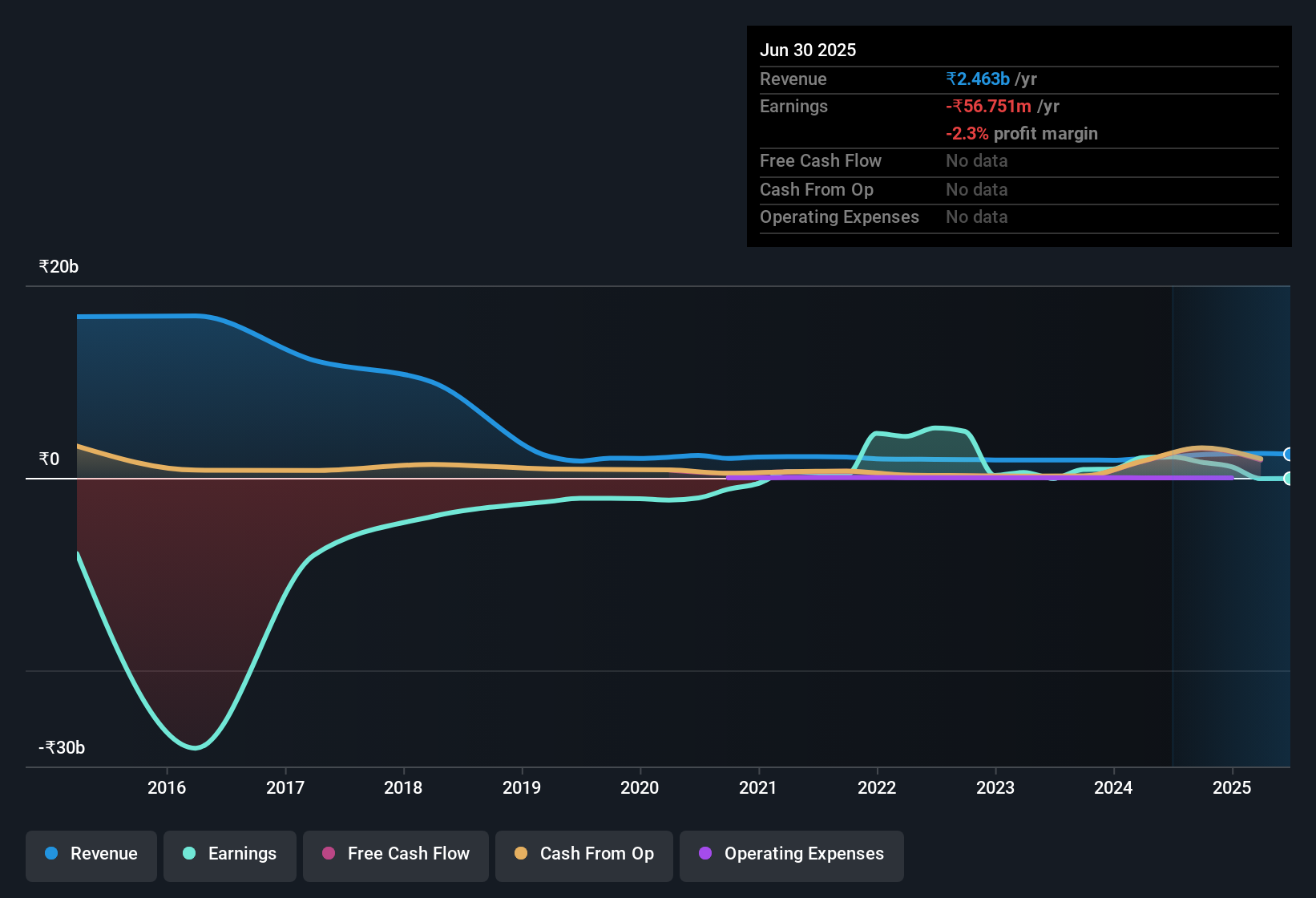Click the 2023 x-axis label
The image size is (1316, 898).
pos(995,787)
